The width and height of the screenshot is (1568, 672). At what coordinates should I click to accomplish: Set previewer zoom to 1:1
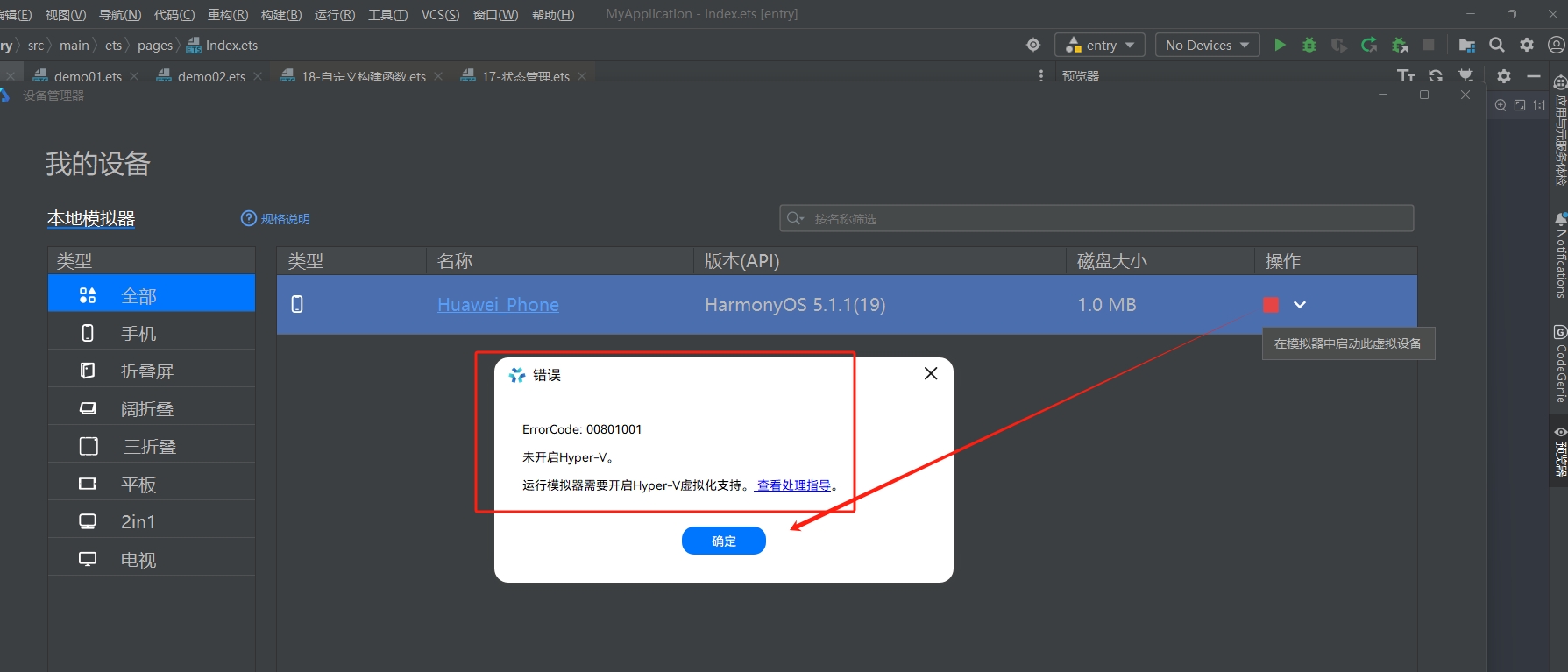(1539, 105)
